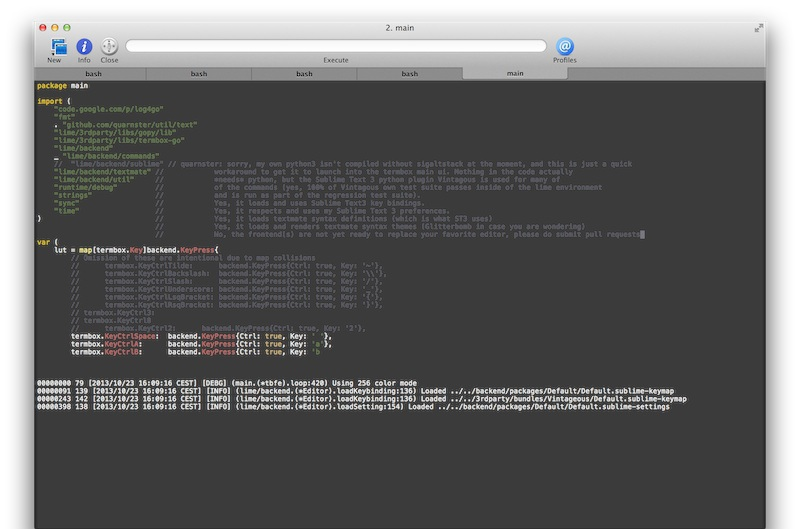800x529 pixels.
Task: Click the "github.com/quarnster/util/text" import string
Action: tap(130, 125)
